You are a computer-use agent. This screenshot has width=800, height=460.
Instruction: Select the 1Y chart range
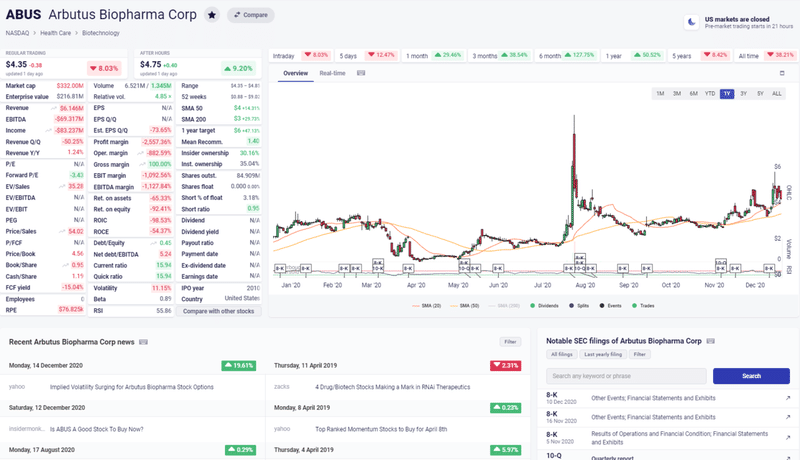(x=727, y=94)
